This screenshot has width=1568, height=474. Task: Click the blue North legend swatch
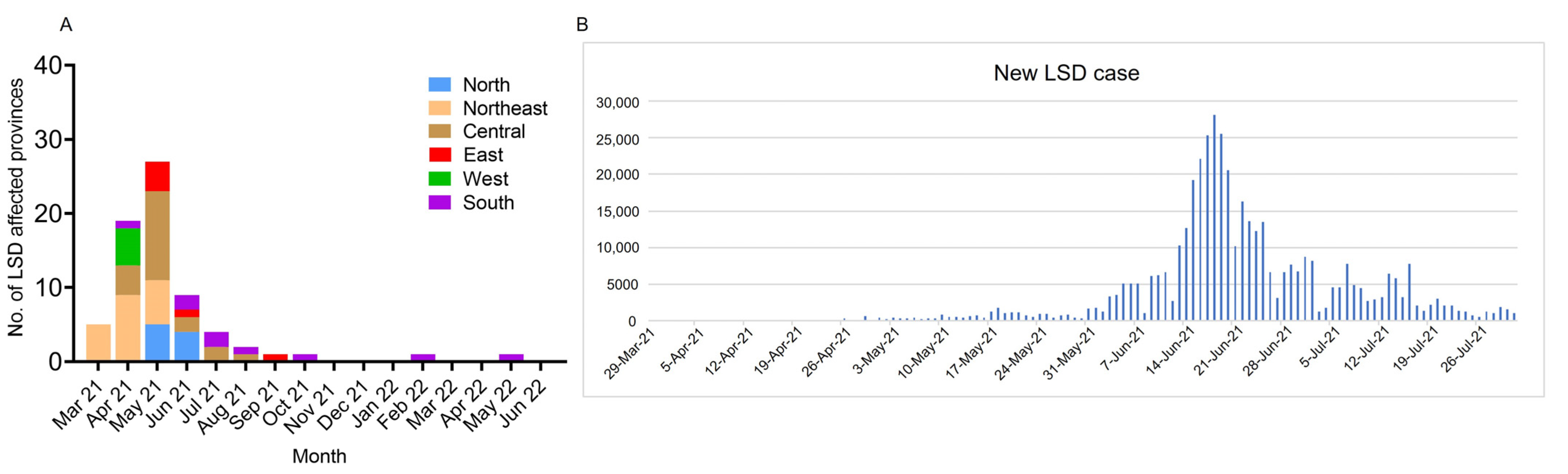440,84
